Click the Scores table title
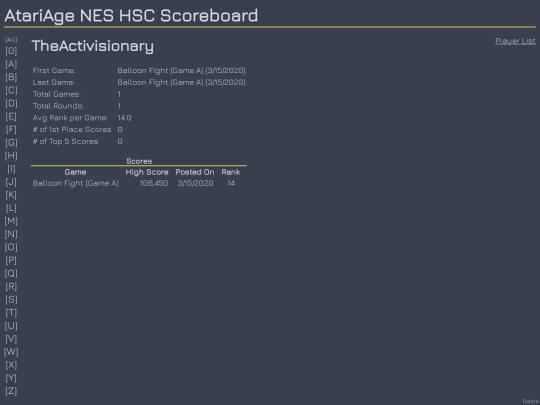540x405 pixels. [139, 161]
